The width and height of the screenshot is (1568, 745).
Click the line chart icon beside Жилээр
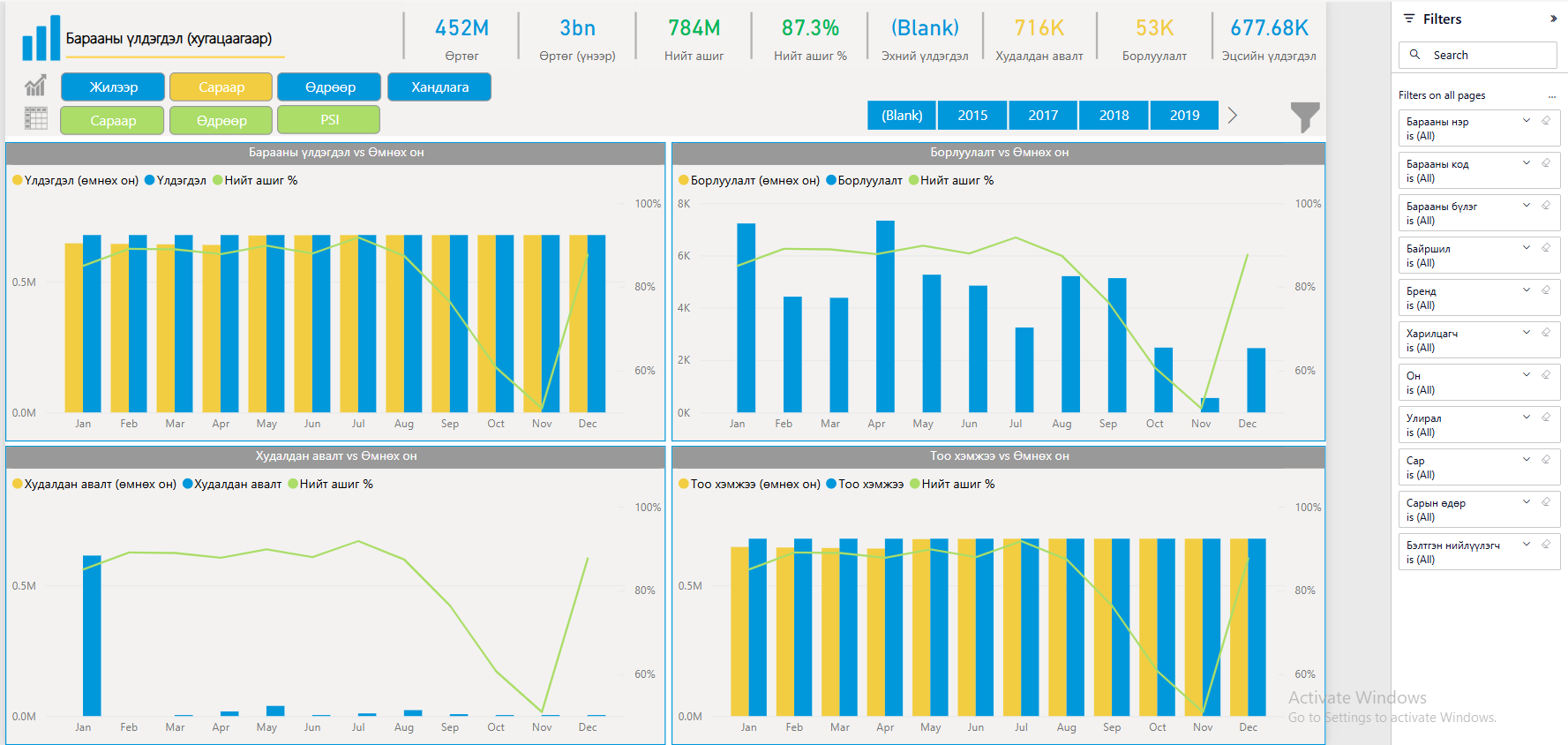pyautogui.click(x=35, y=86)
